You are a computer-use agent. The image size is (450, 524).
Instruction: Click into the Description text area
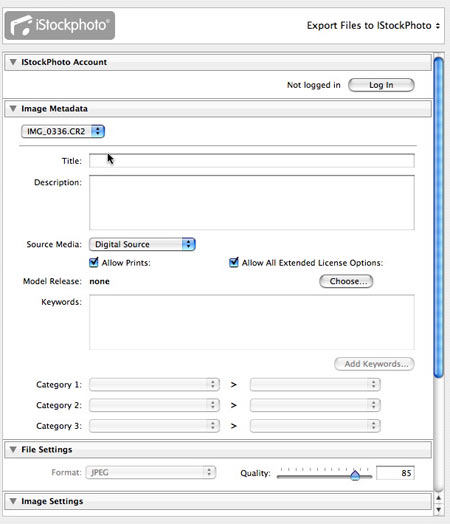[x=252, y=203]
